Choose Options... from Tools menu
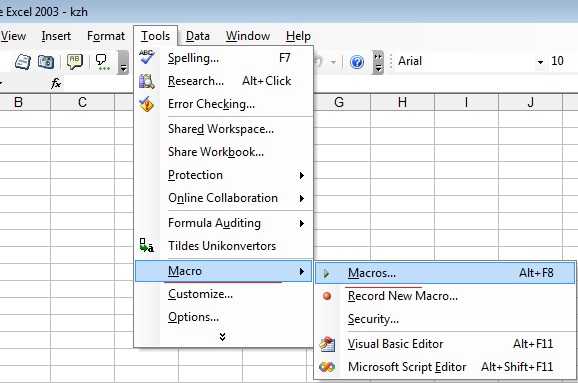This screenshot has height=383, width=578. pos(224,317)
